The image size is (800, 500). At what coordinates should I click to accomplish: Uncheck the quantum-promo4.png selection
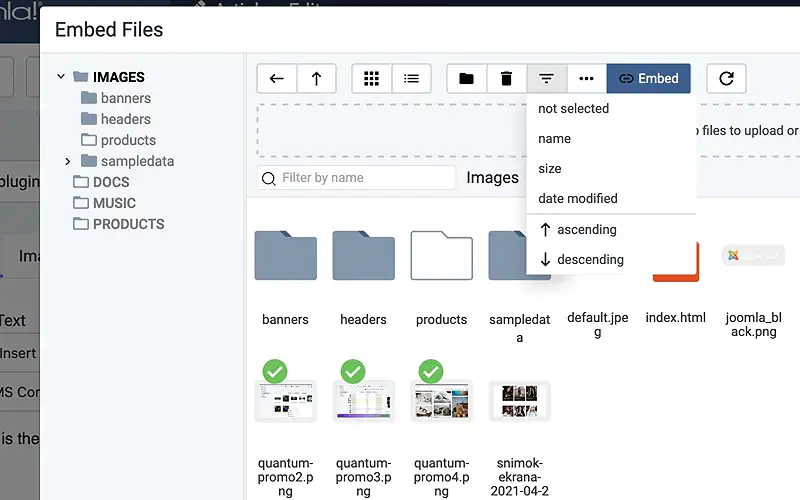(x=431, y=372)
